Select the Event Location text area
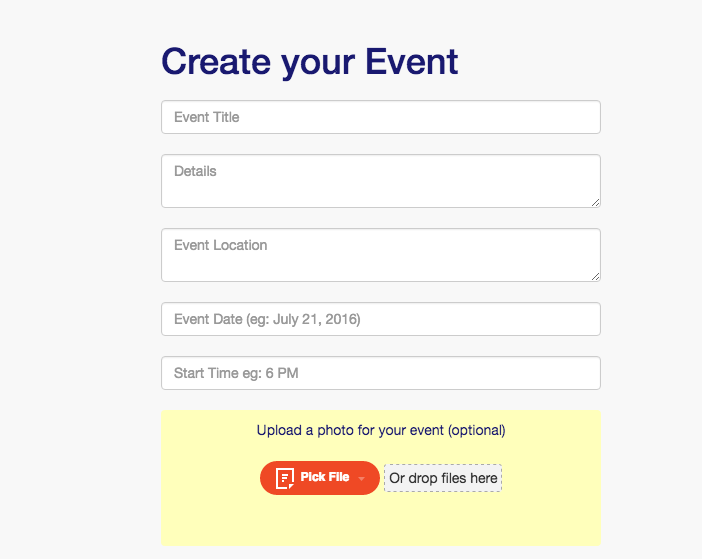This screenshot has width=702, height=559. point(380,255)
